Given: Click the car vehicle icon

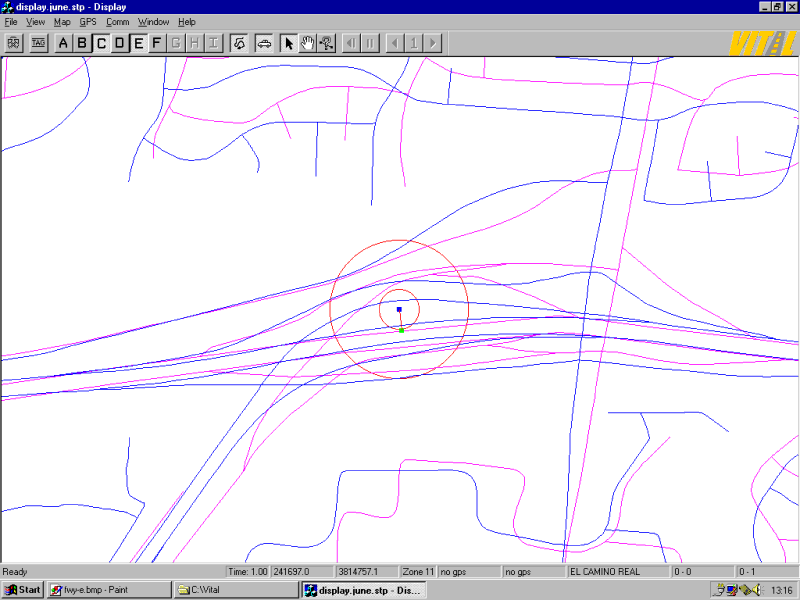Looking at the screenshot, I should pos(264,43).
